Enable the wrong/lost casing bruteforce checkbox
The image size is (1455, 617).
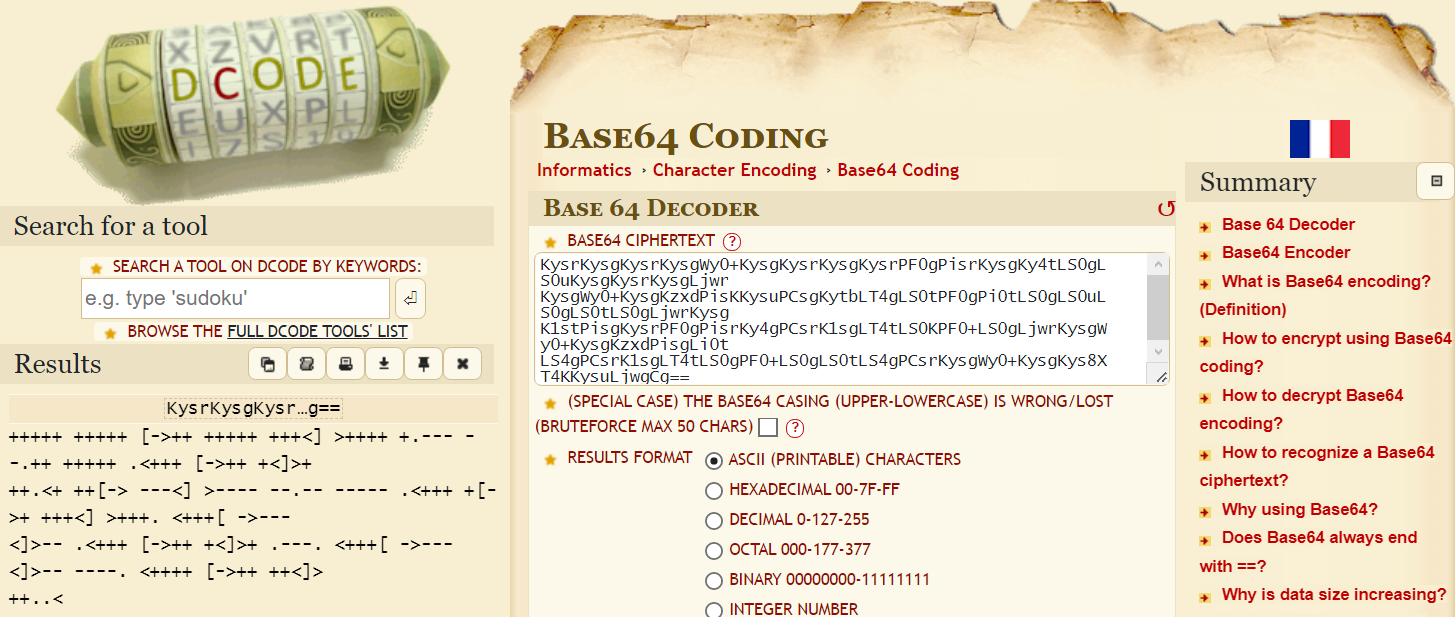click(768, 428)
